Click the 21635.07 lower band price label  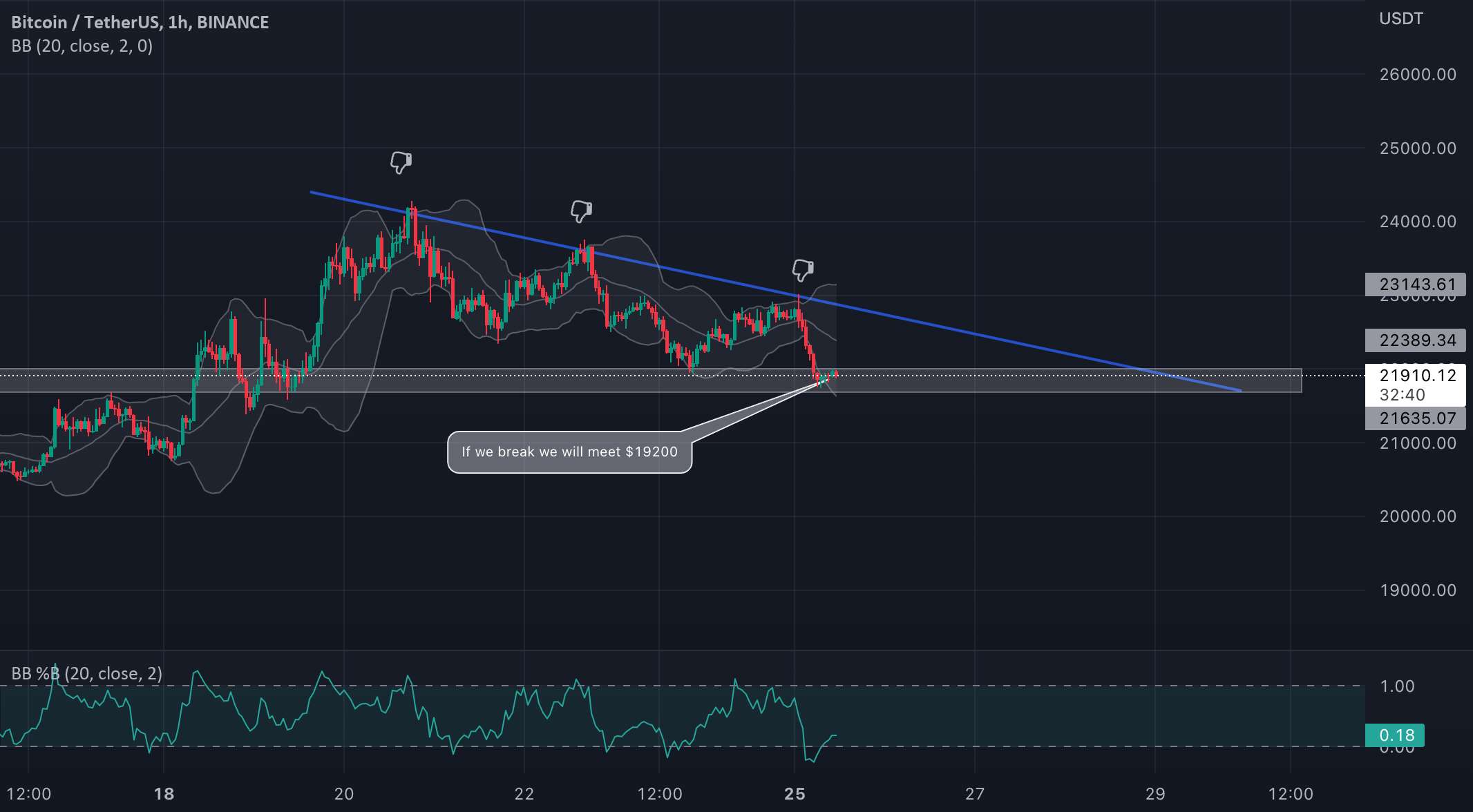[1416, 418]
